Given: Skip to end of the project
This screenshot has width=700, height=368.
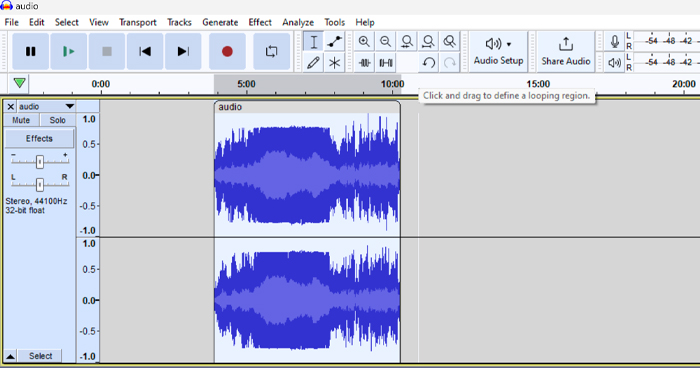Looking at the screenshot, I should pyautogui.click(x=183, y=51).
